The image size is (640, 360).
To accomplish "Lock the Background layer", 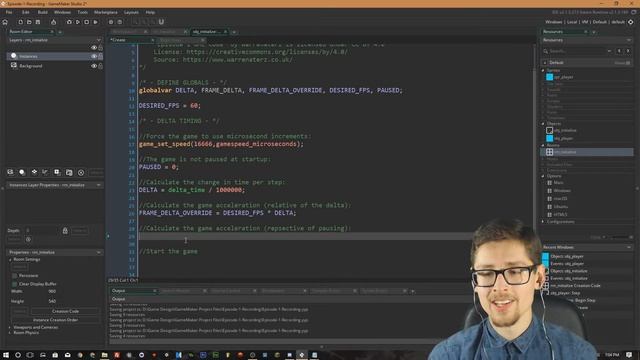I will 100,66.
